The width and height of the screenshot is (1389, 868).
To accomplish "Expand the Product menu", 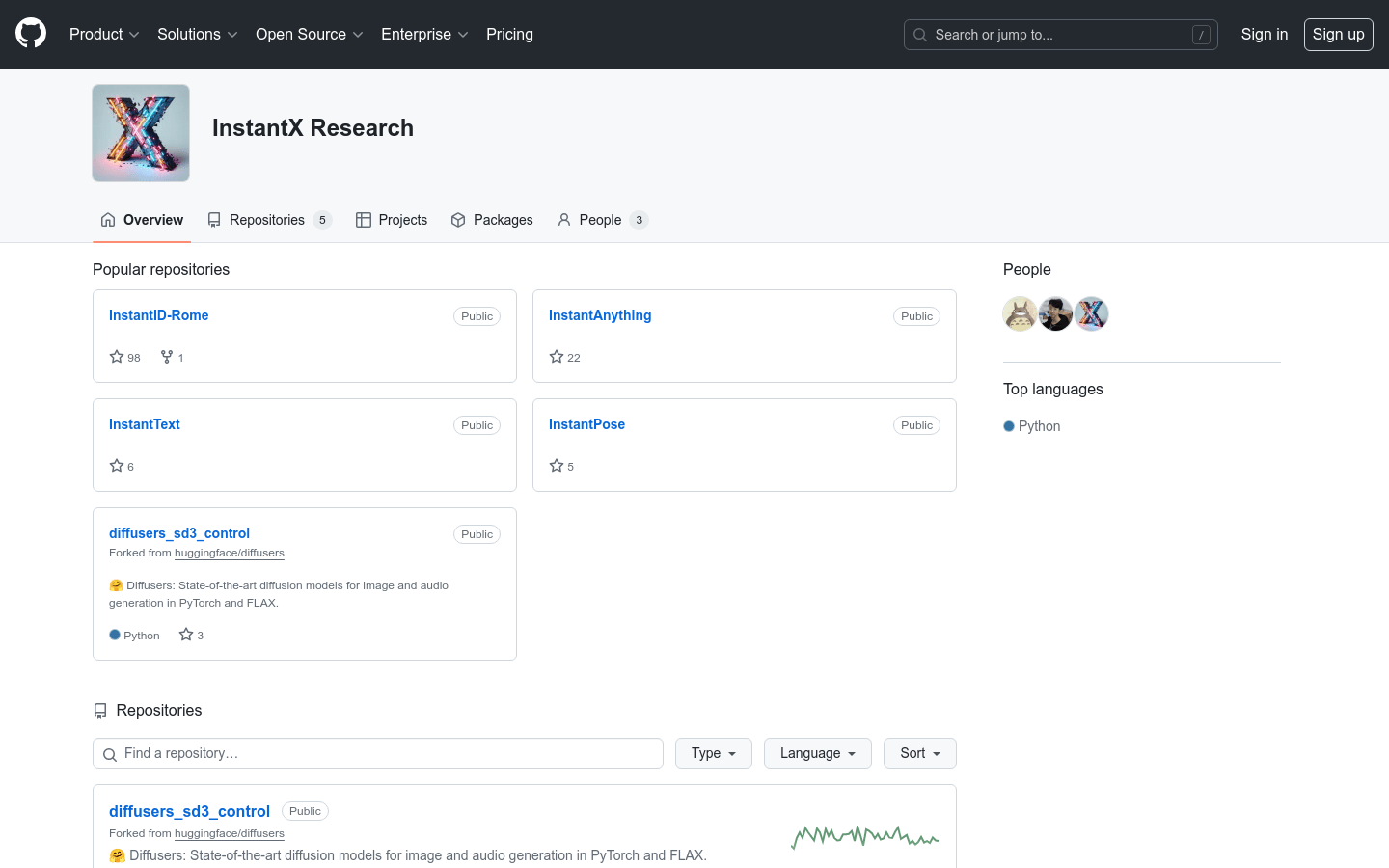I will coord(104,35).
